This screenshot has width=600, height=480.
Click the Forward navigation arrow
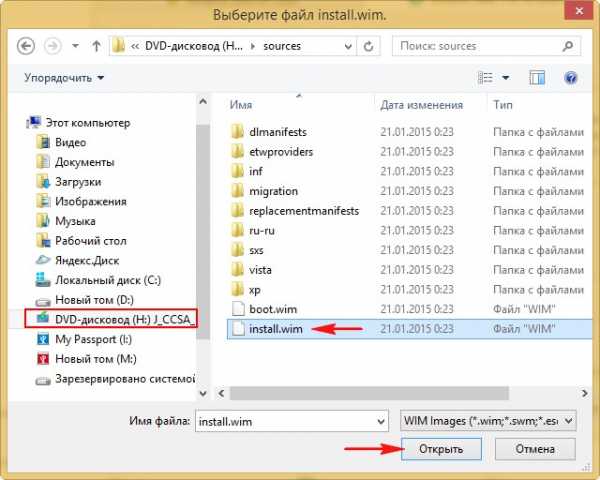(53, 46)
